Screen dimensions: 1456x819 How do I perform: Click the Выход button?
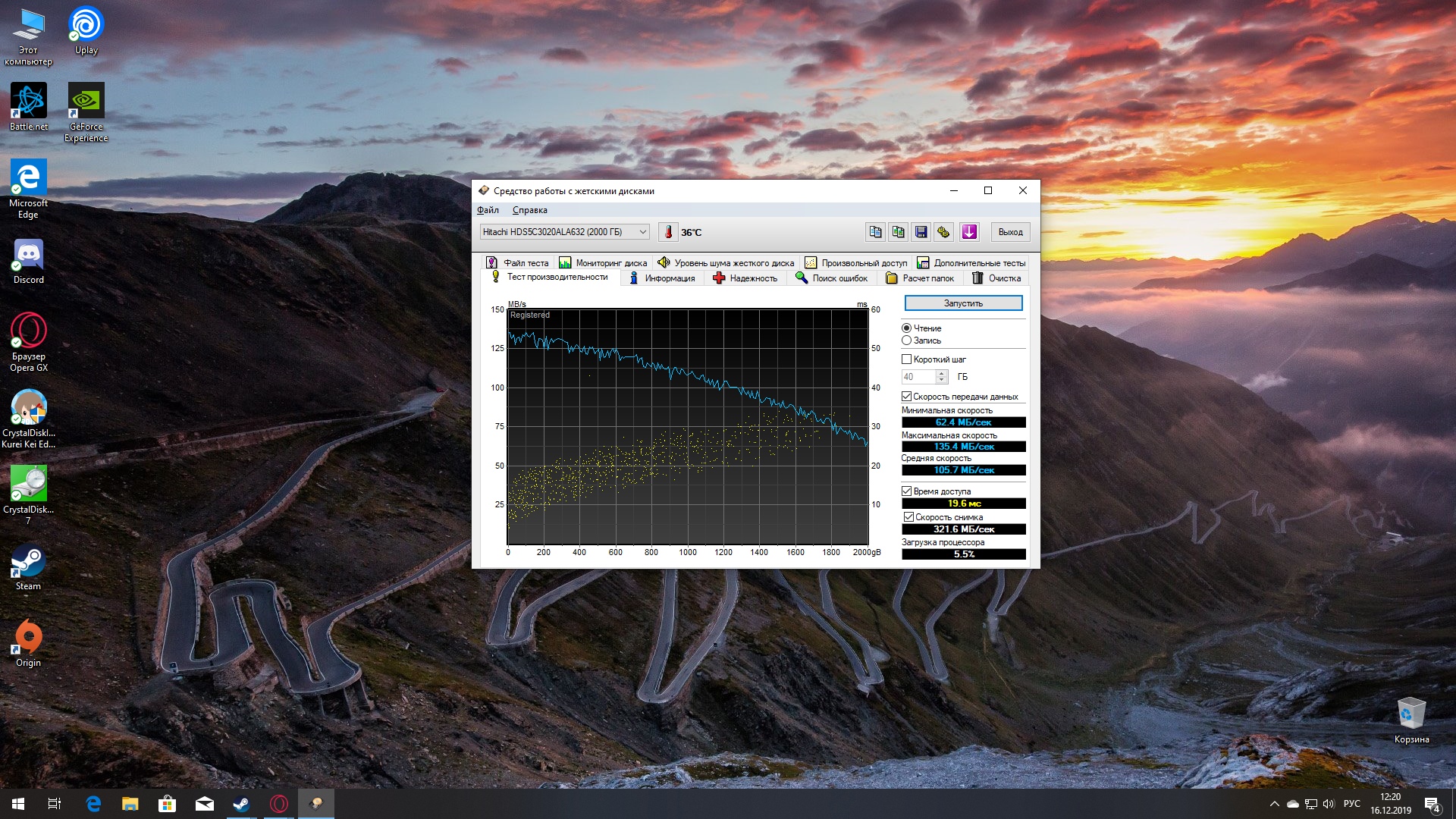click(1010, 232)
